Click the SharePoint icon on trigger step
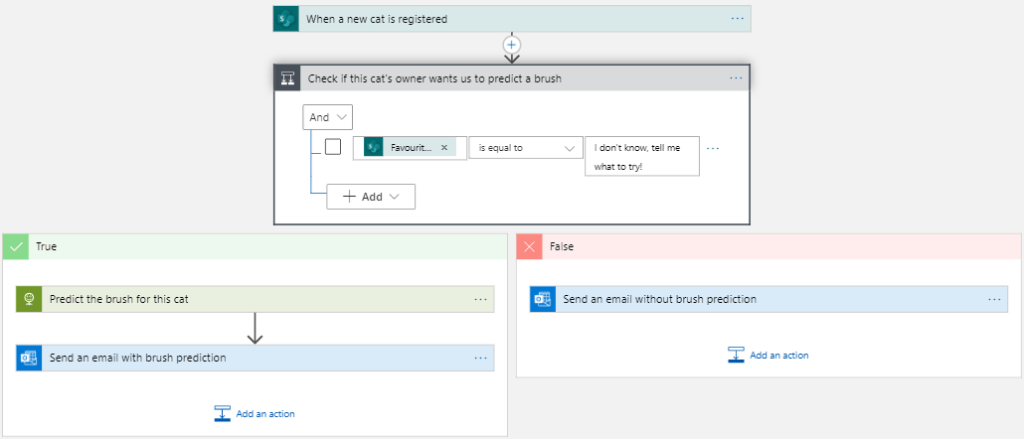The width and height of the screenshot is (1024, 439). 286,19
